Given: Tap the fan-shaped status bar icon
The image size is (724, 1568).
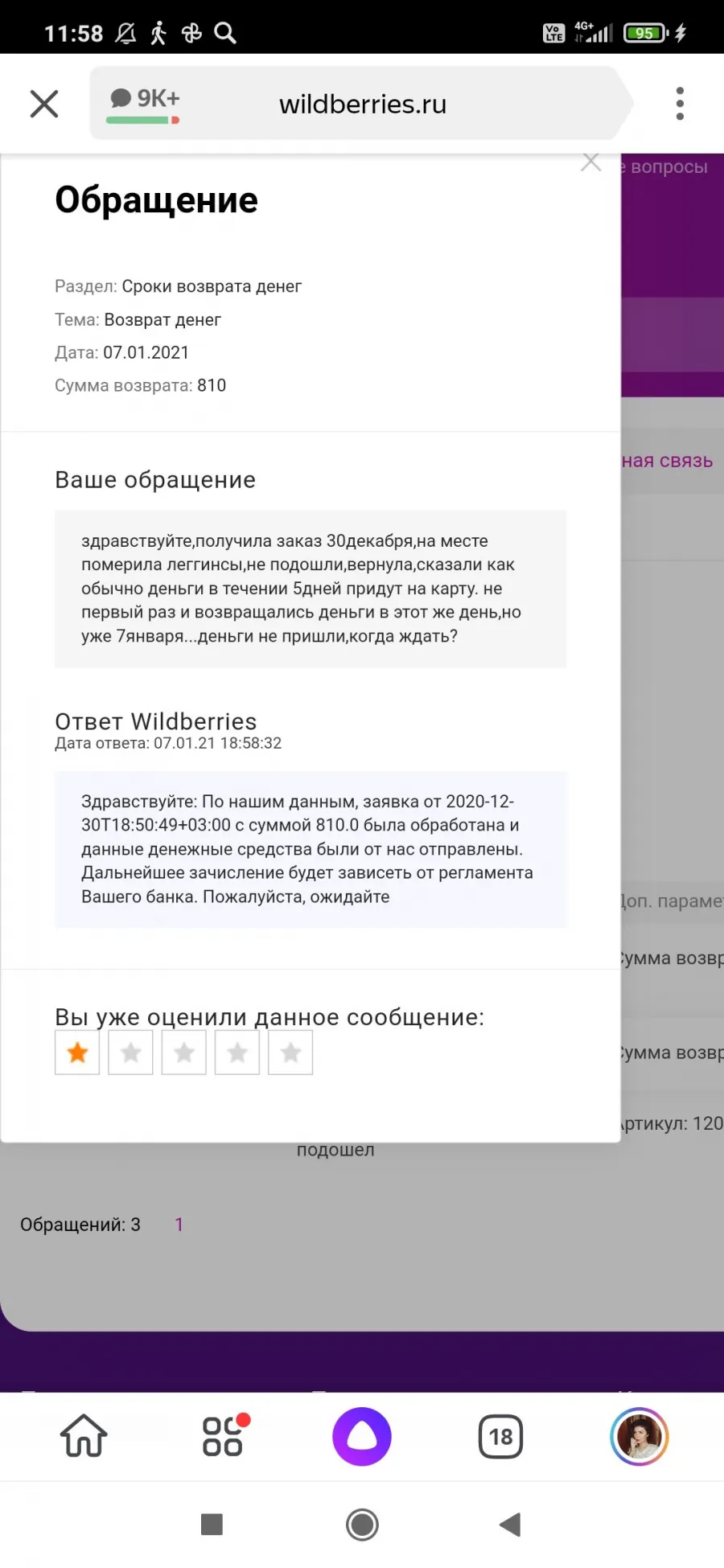Looking at the screenshot, I should click(x=191, y=33).
